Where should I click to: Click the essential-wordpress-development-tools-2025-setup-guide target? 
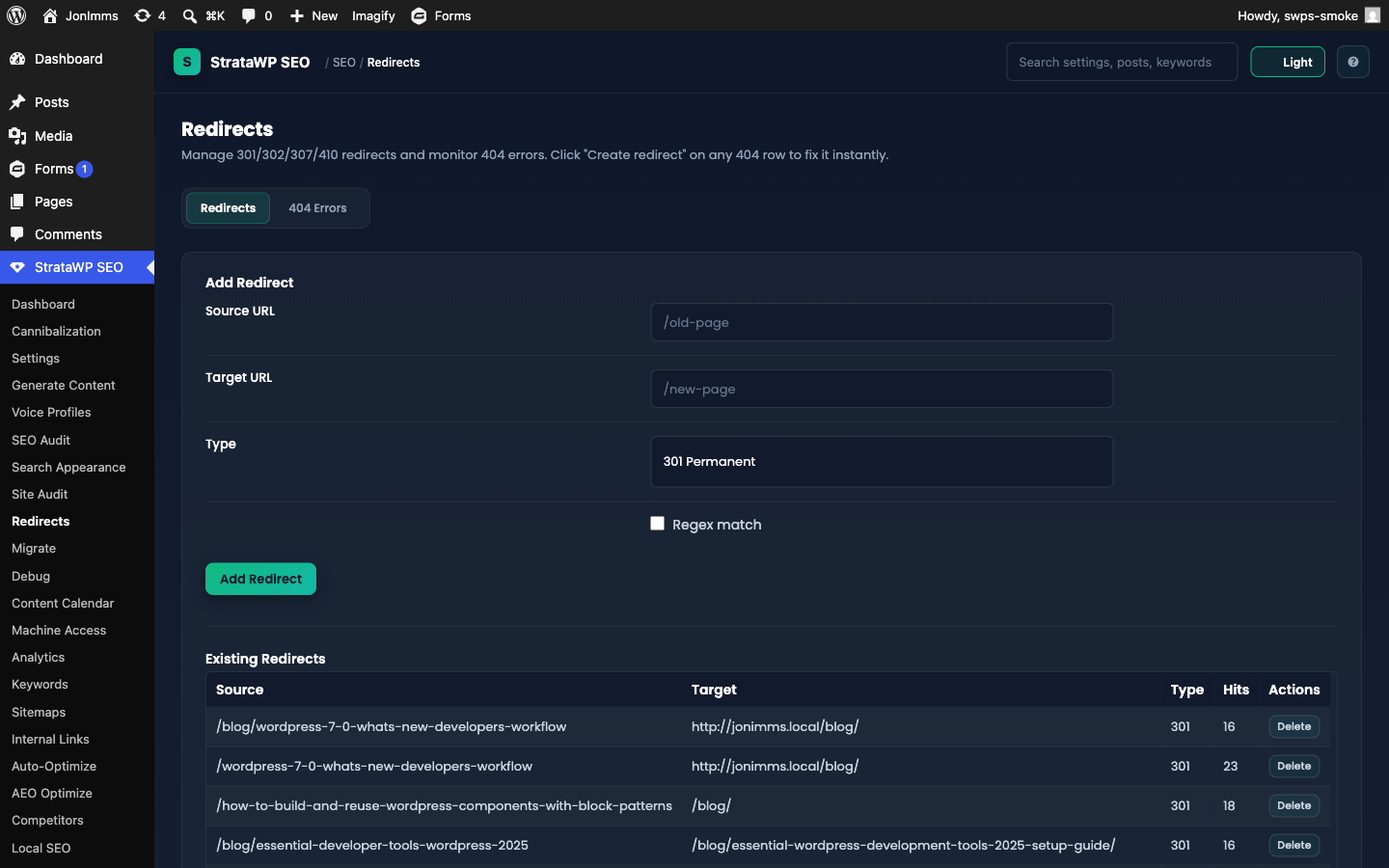tap(903, 845)
